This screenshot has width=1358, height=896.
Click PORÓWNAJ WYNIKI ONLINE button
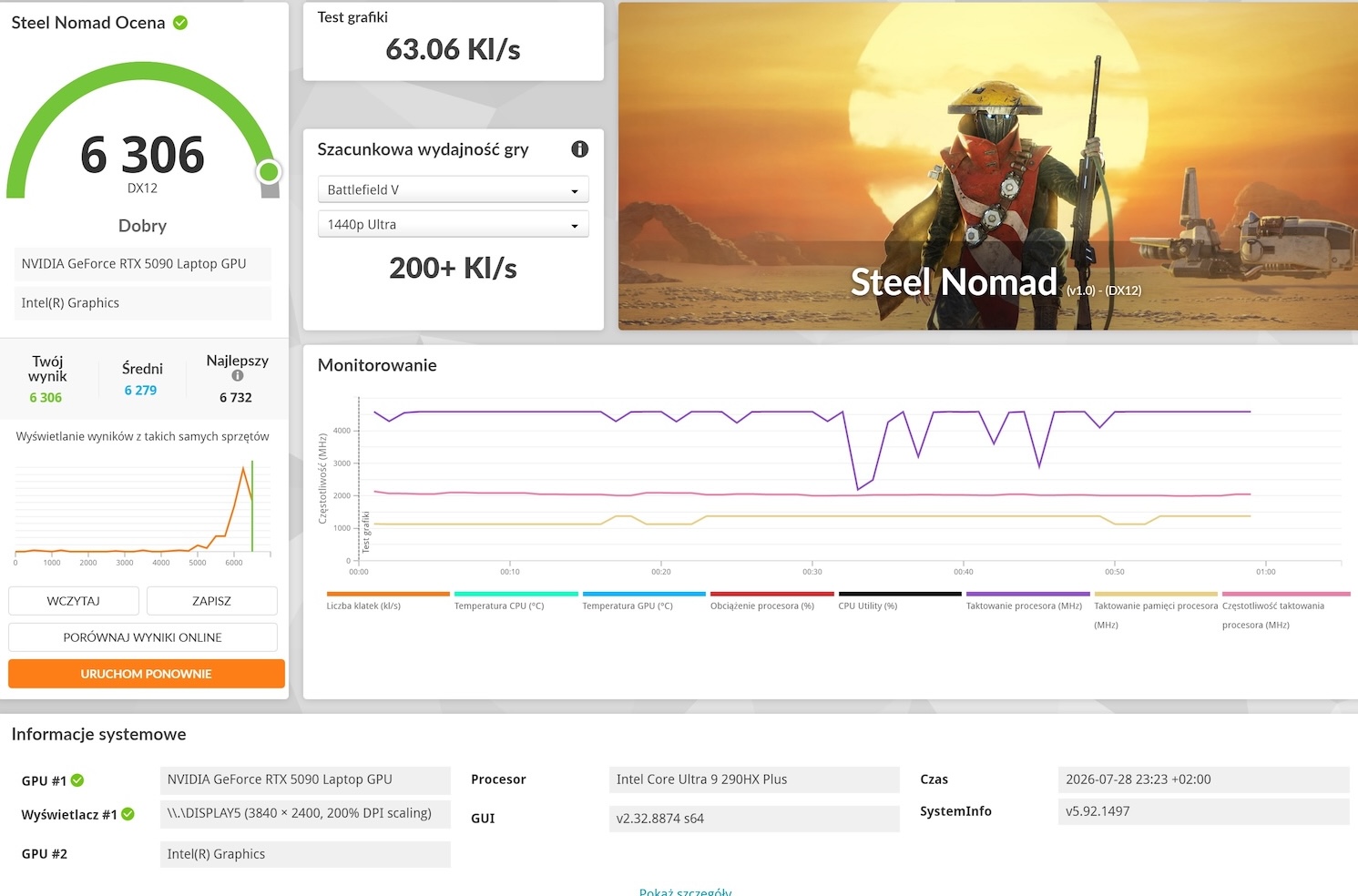(143, 637)
